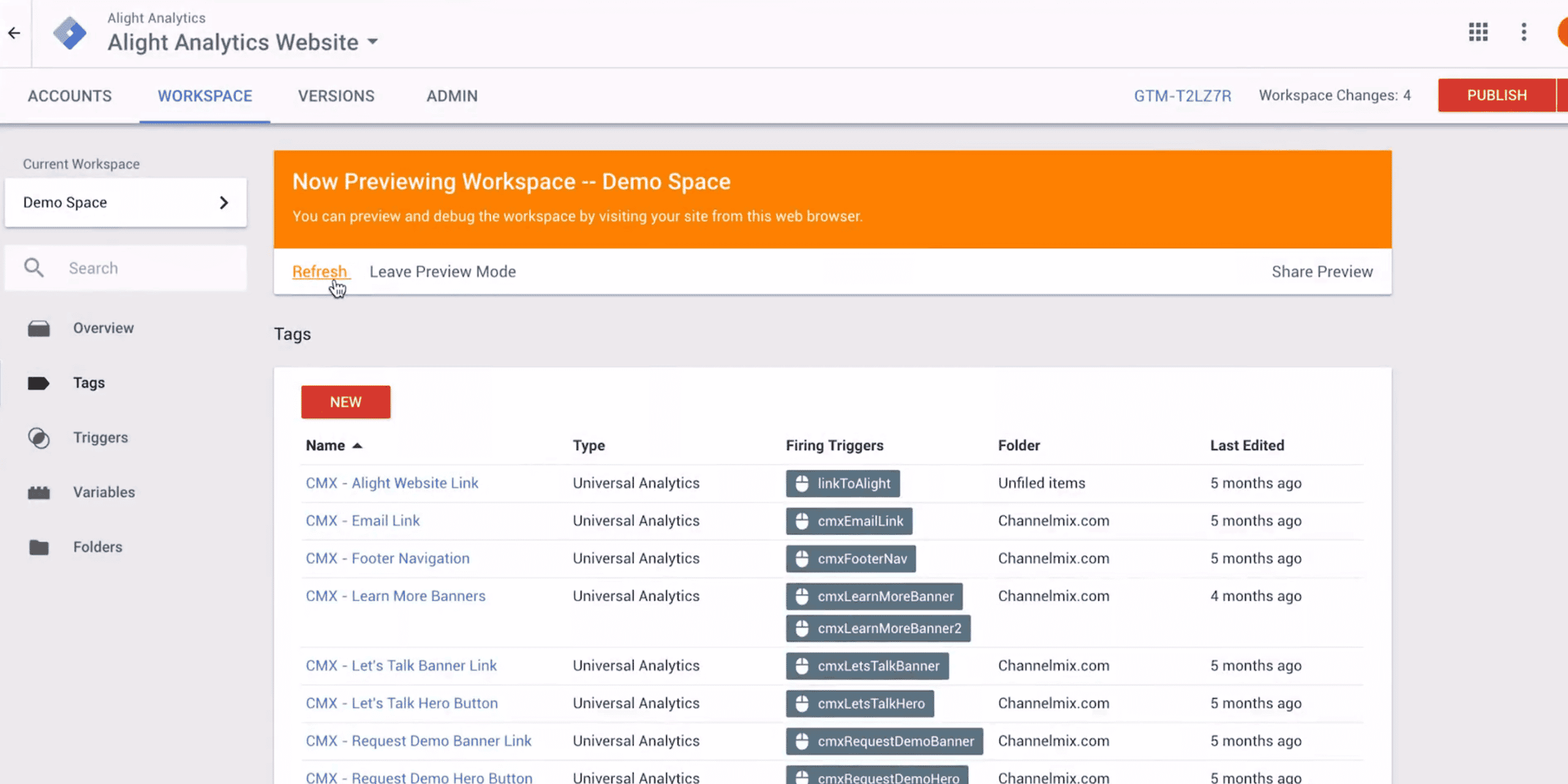Click Channelmix.com in Email Link row

[1053, 521]
